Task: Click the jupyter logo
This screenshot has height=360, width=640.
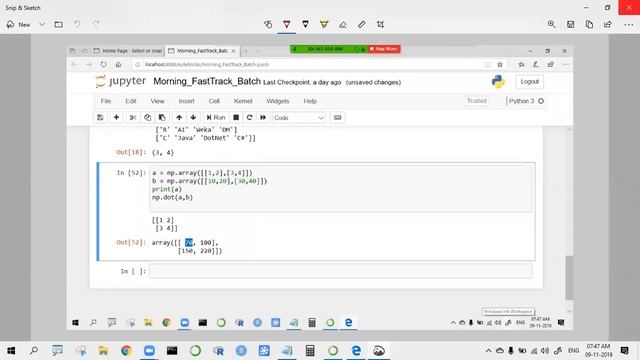Action: (120, 81)
